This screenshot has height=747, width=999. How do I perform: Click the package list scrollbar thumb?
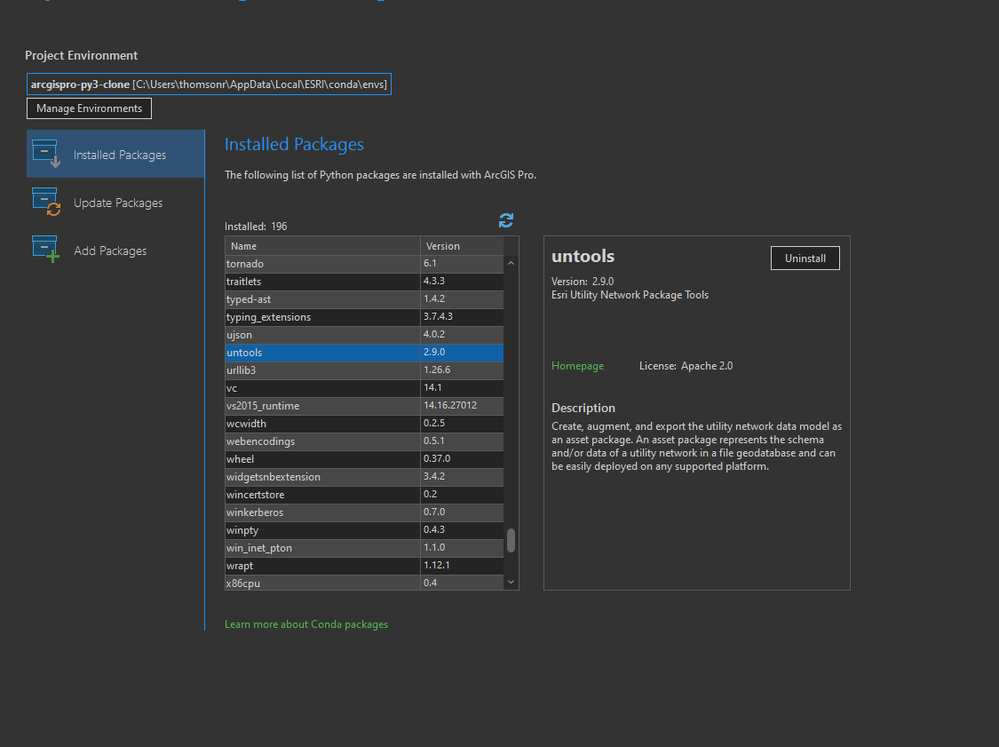(511, 540)
